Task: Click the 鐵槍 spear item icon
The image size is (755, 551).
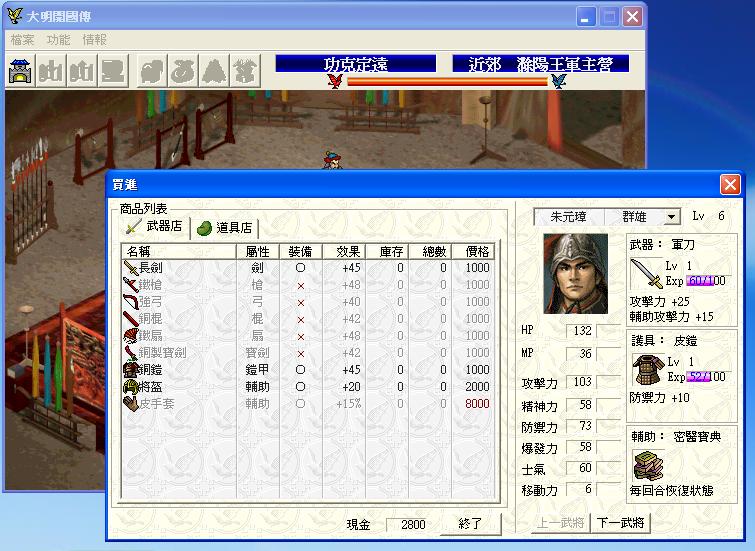Action: point(130,285)
